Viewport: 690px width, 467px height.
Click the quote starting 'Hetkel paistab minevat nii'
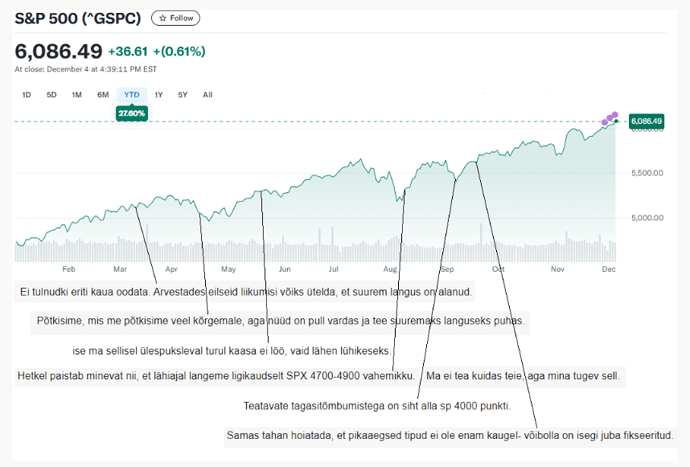click(x=216, y=376)
